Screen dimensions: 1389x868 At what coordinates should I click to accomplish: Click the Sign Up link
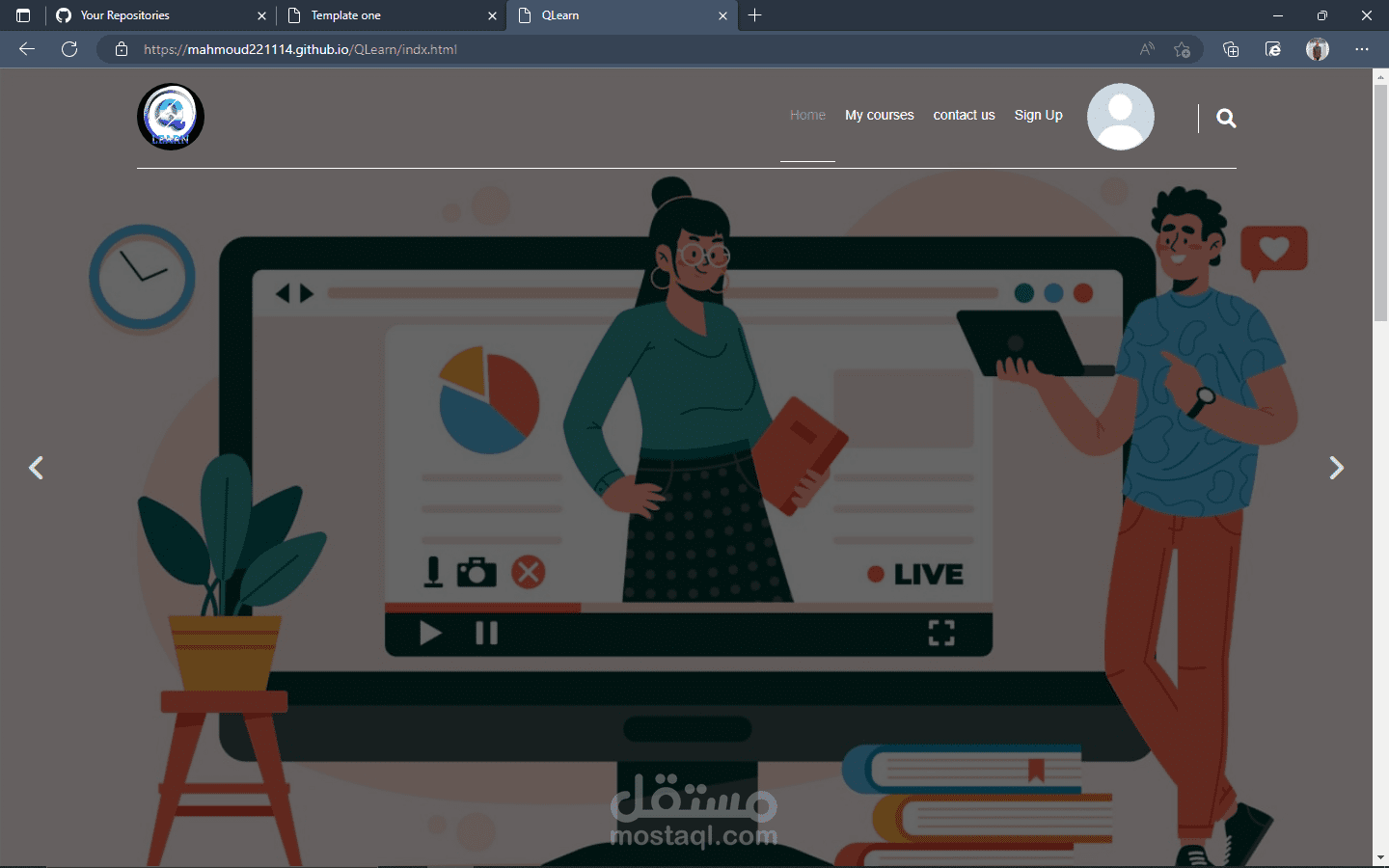pos(1038,115)
